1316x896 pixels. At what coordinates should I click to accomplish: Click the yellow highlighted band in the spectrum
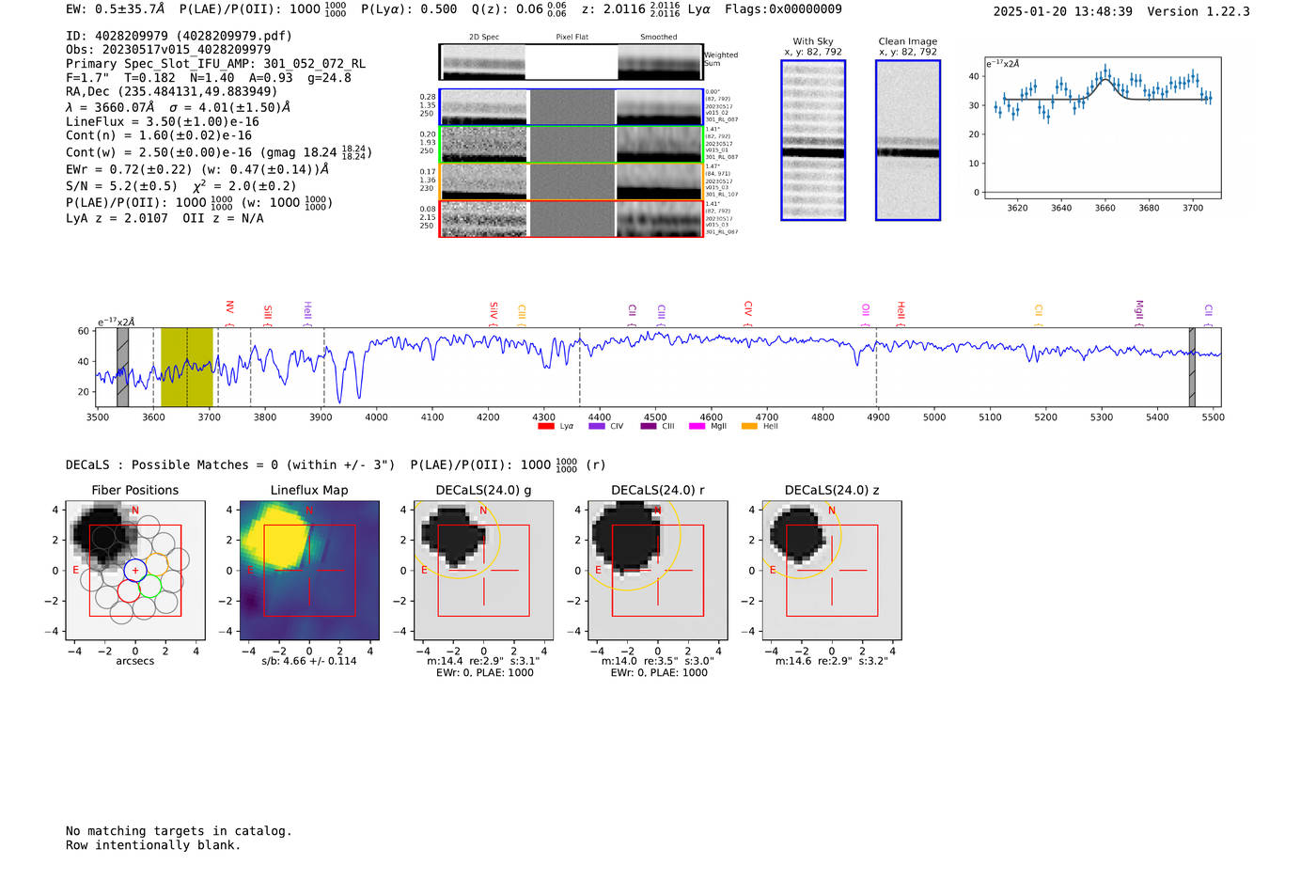(x=187, y=368)
